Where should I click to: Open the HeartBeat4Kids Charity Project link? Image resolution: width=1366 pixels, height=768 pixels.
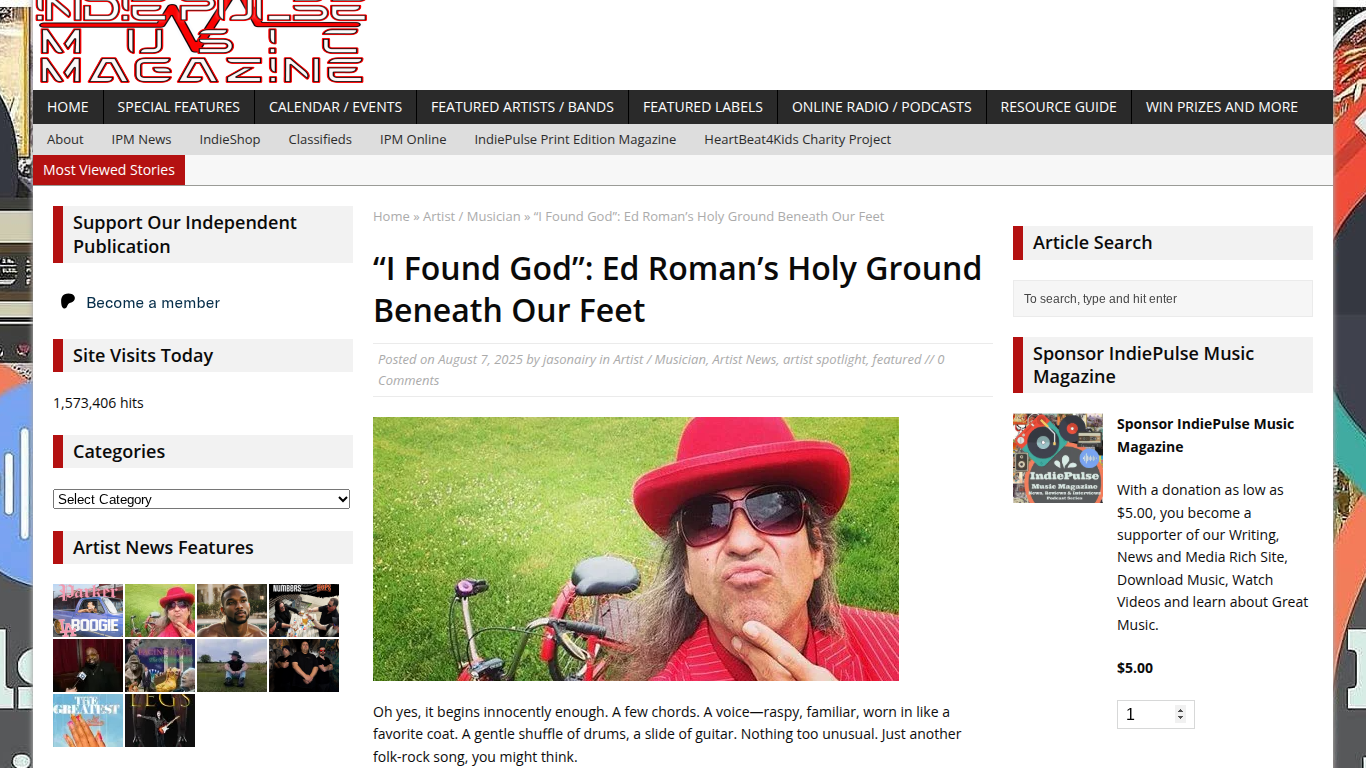point(797,139)
